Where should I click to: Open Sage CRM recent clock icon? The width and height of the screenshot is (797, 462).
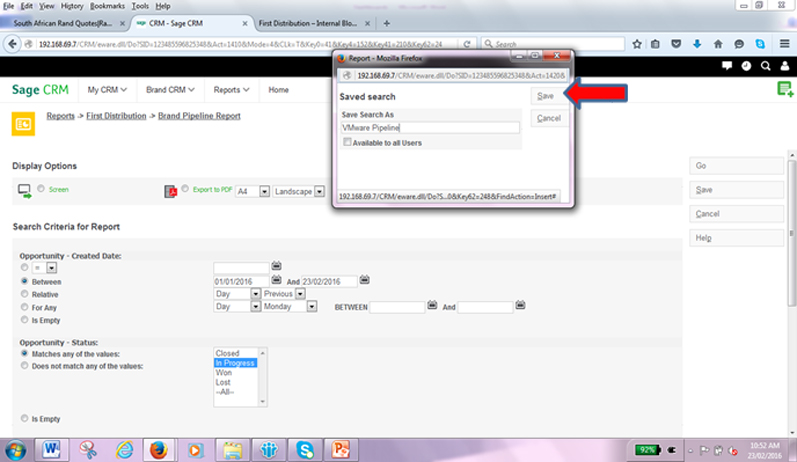pyautogui.click(x=746, y=66)
